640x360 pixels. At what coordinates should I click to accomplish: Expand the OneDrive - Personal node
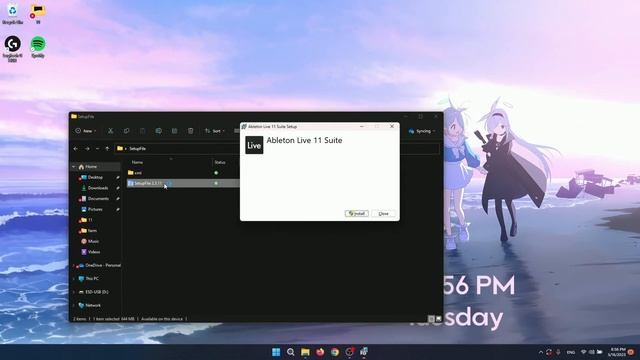(x=74, y=265)
